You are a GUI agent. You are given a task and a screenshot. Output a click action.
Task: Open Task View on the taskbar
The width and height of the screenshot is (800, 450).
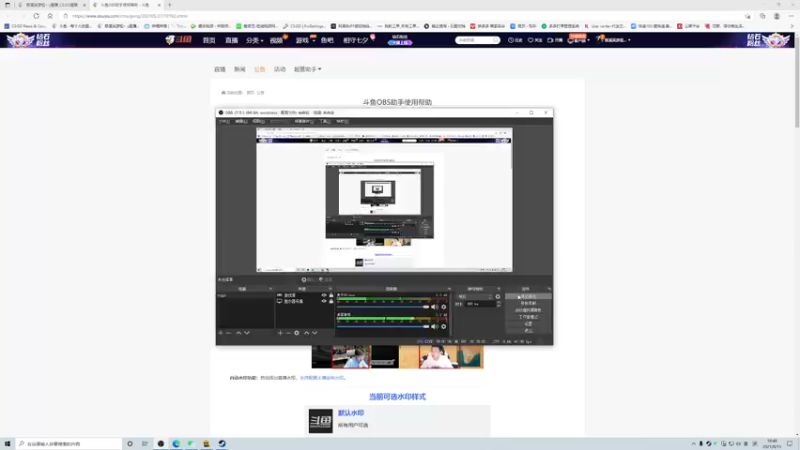click(145, 444)
